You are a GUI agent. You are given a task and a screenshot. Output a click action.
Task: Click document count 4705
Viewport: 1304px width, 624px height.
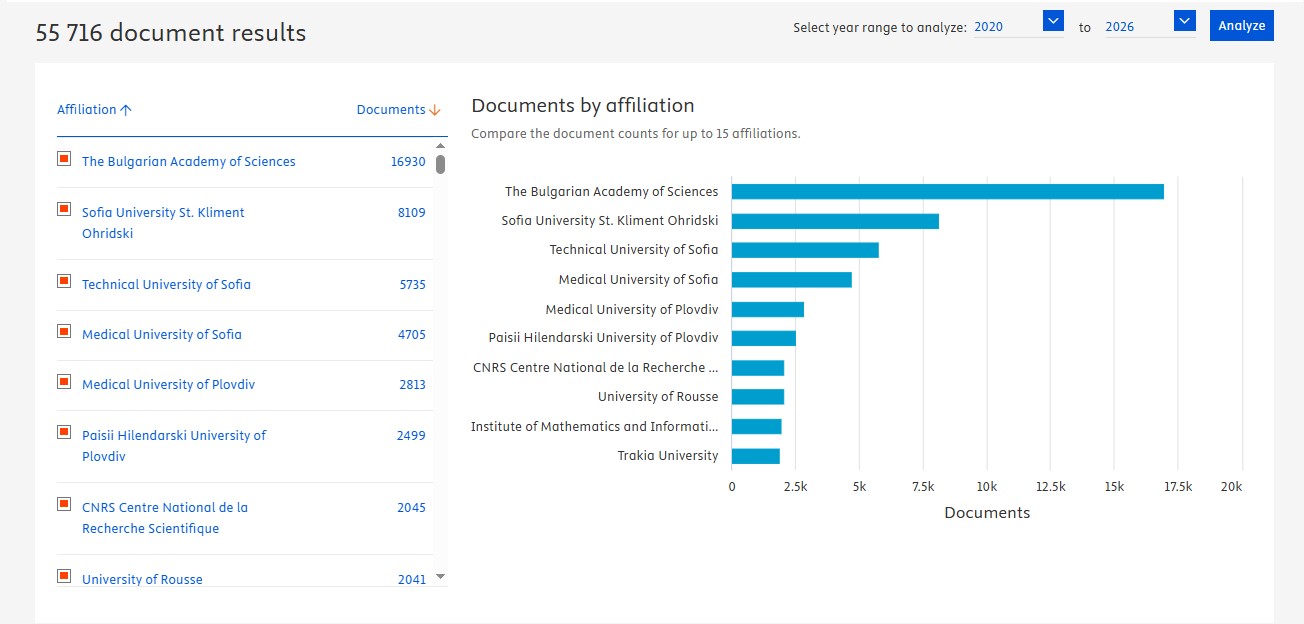click(411, 334)
